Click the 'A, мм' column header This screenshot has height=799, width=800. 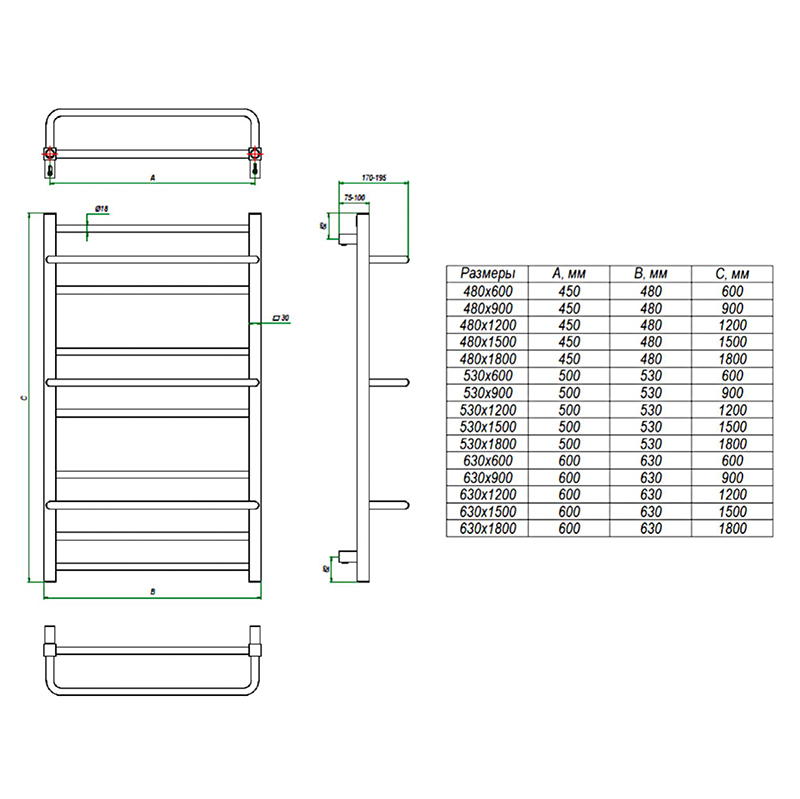click(x=568, y=273)
